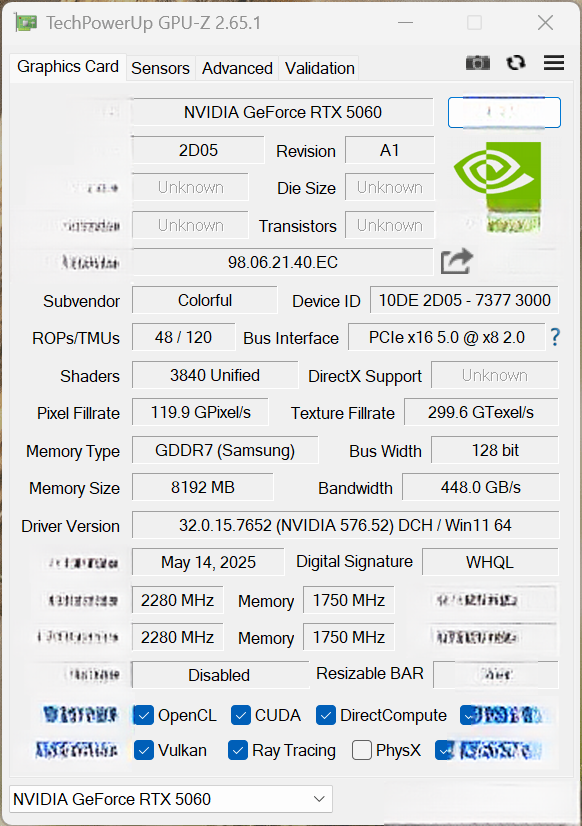The image size is (582, 826).
Task: Select the Graphics Card tab
Action: point(67,67)
